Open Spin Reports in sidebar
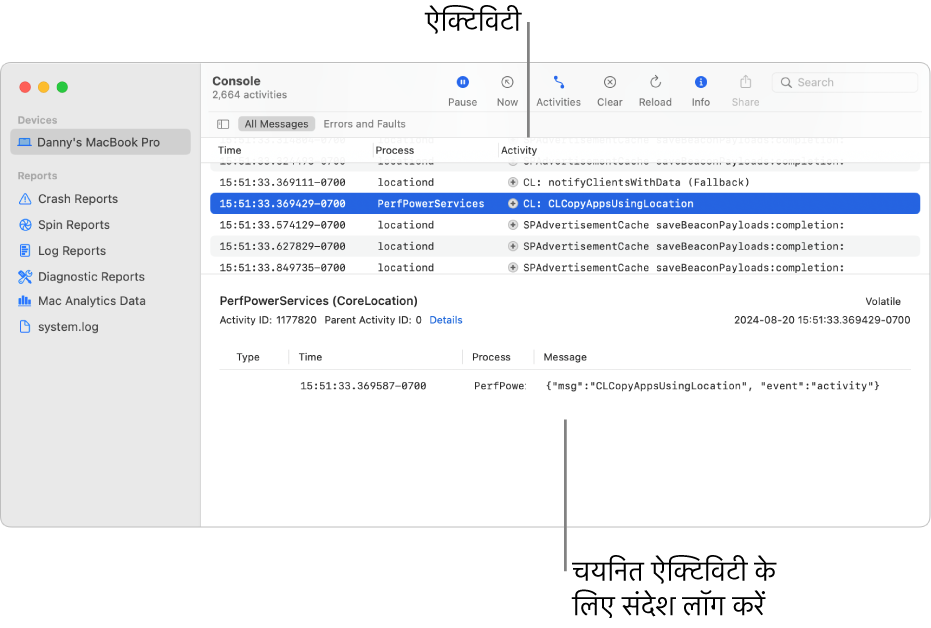The image size is (931, 628). tap(74, 225)
